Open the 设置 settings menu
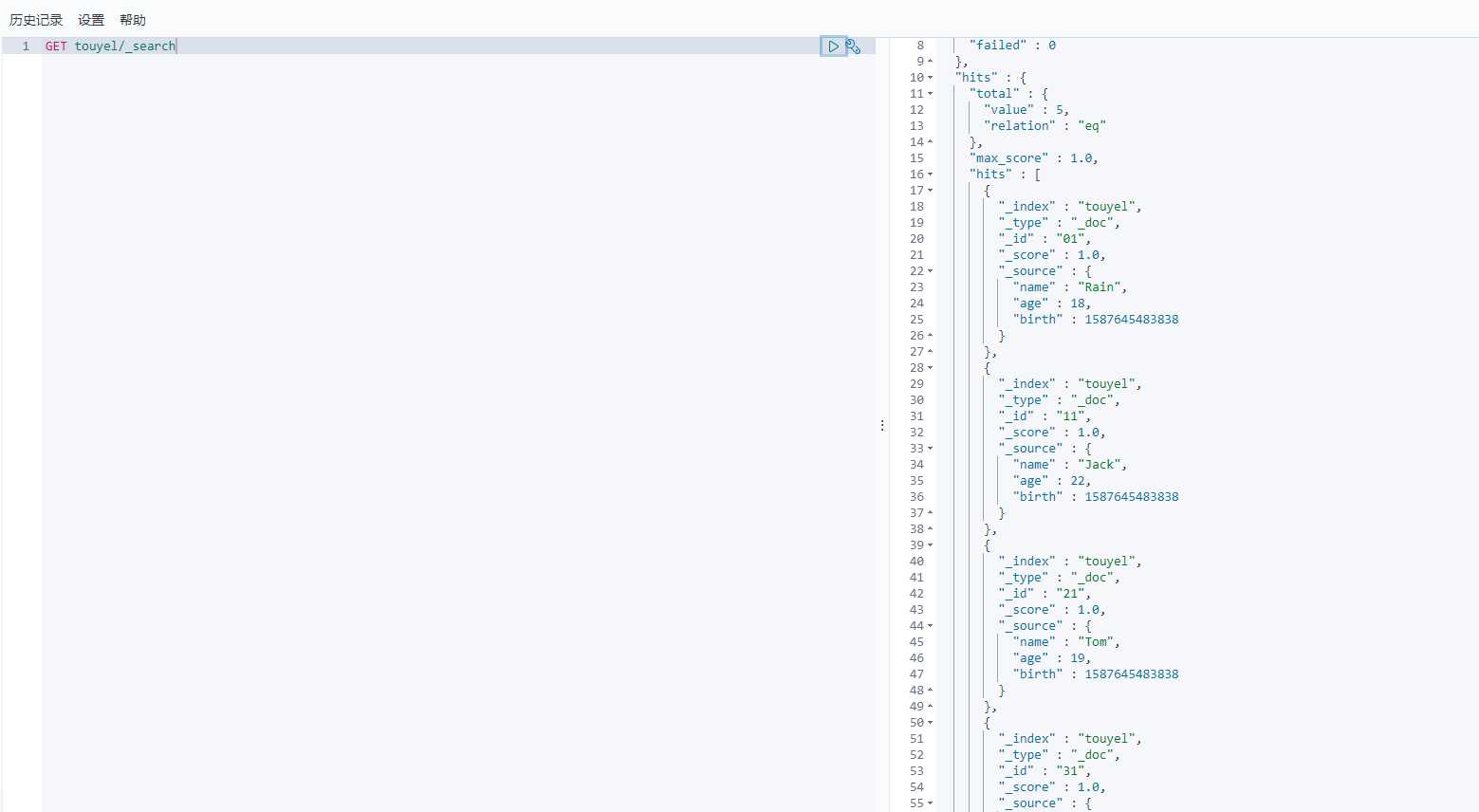 91,20
